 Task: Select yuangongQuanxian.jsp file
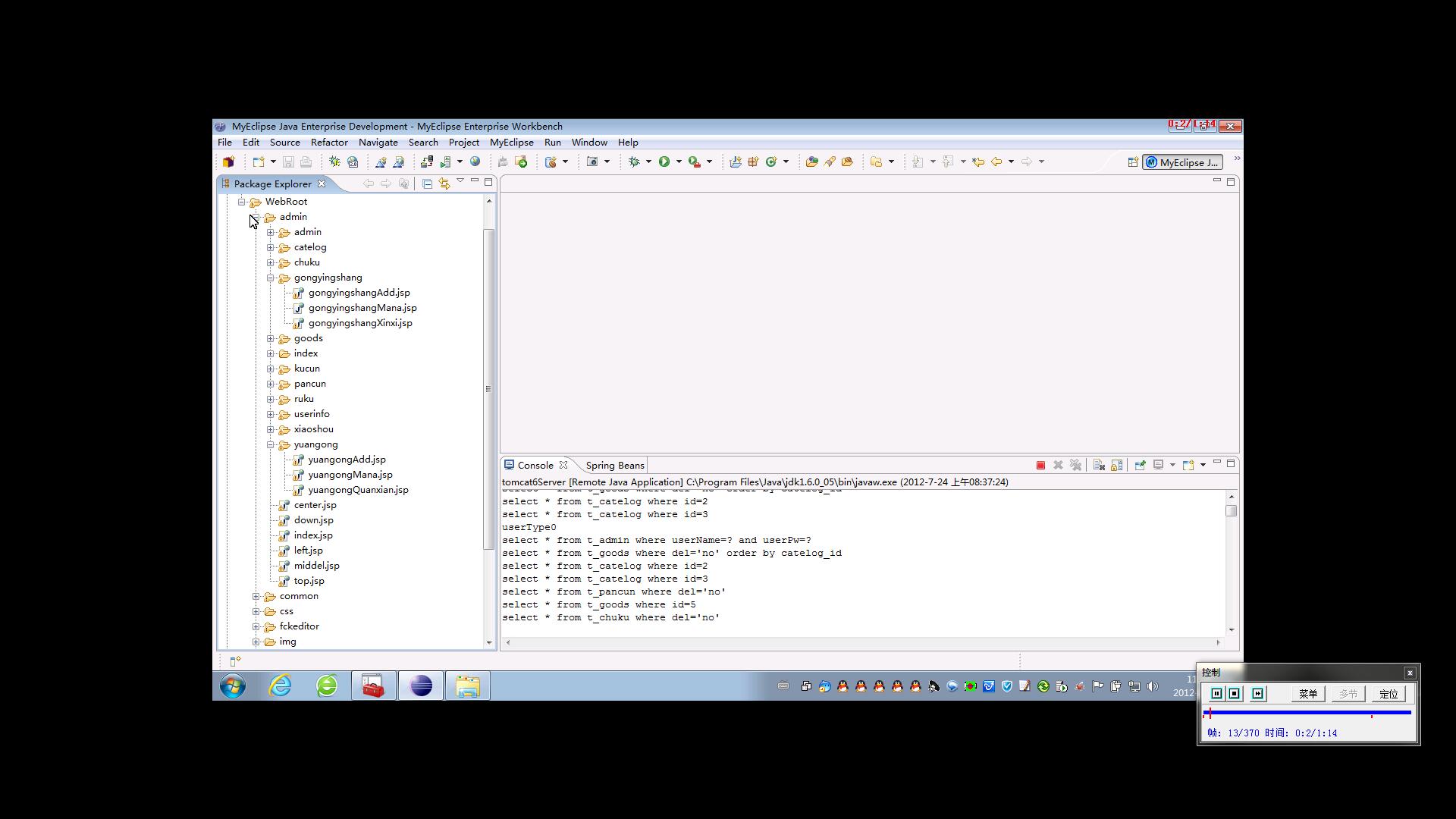point(358,490)
